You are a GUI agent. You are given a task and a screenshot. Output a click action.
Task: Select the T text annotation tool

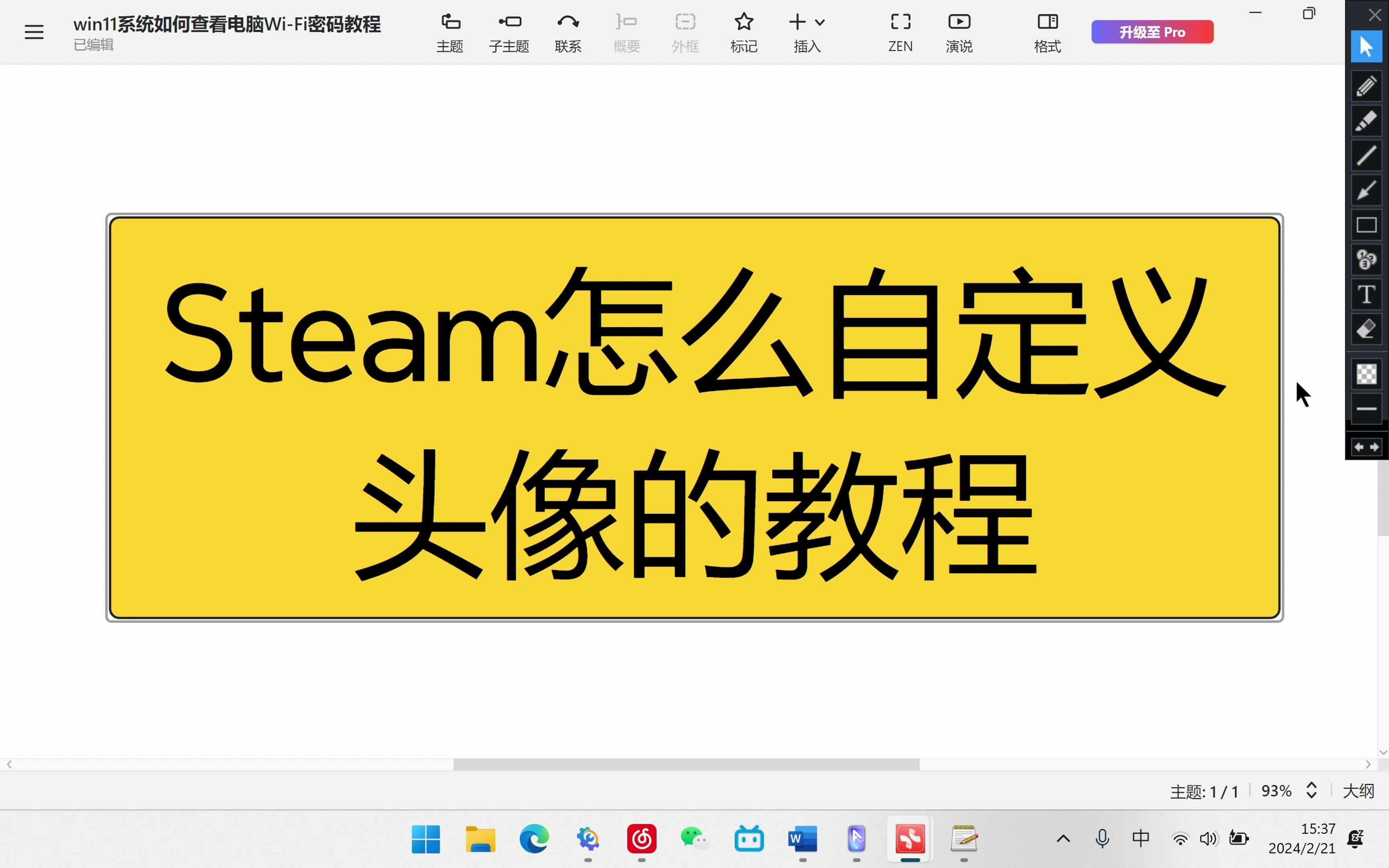click(x=1366, y=295)
